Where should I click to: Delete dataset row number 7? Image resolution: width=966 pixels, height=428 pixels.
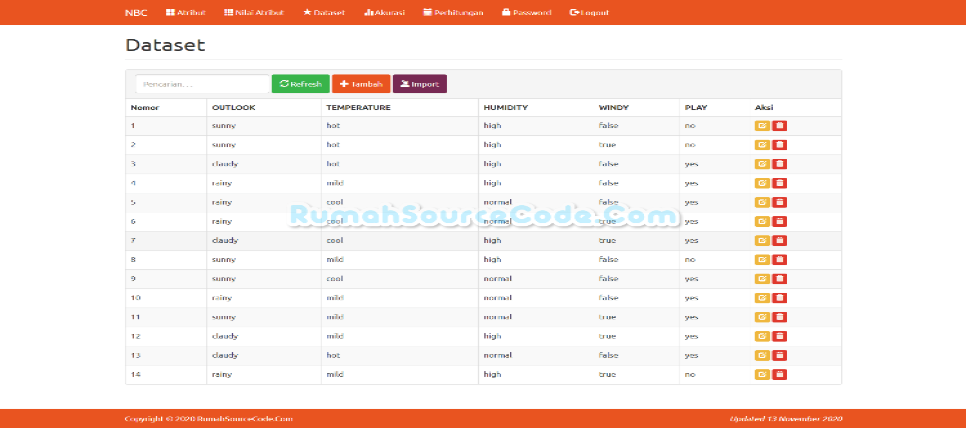(780, 241)
